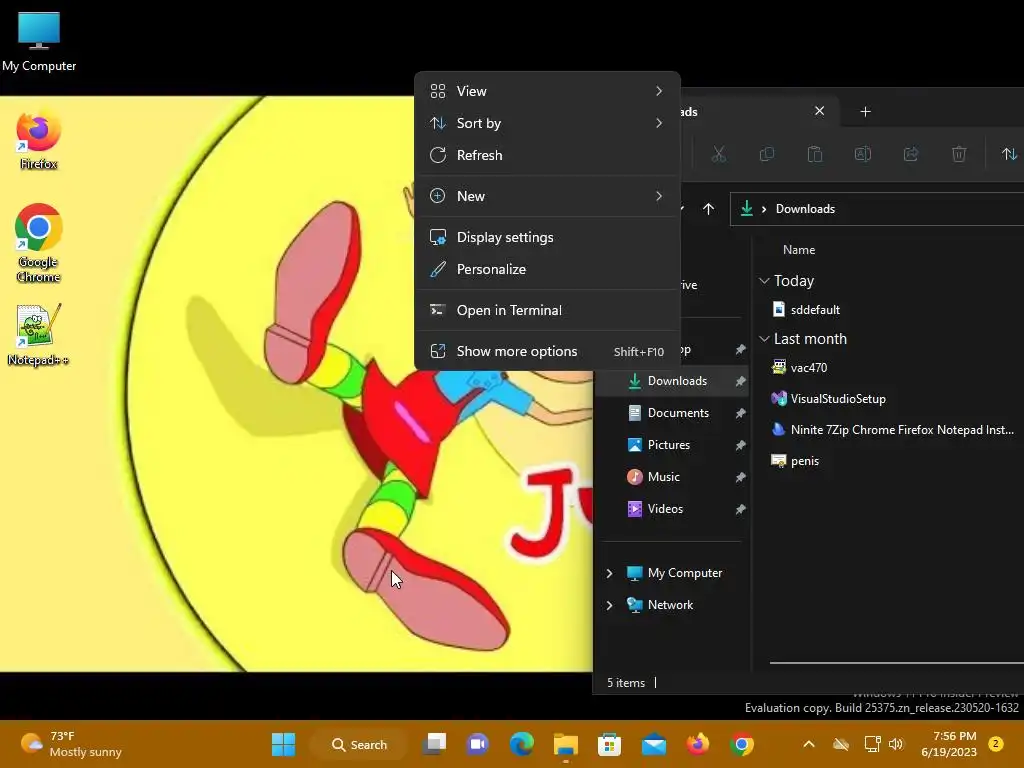Collapse the Last month group
The height and width of the screenshot is (768, 1024).
[764, 339]
